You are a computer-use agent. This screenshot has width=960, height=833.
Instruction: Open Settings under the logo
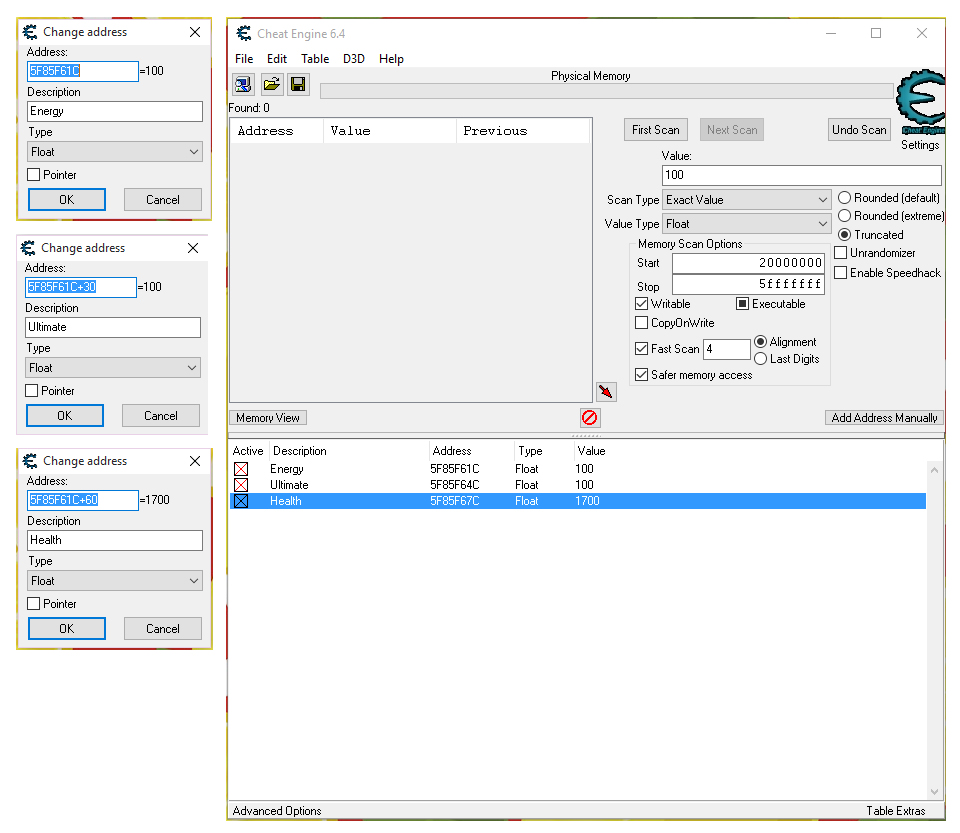(920, 145)
